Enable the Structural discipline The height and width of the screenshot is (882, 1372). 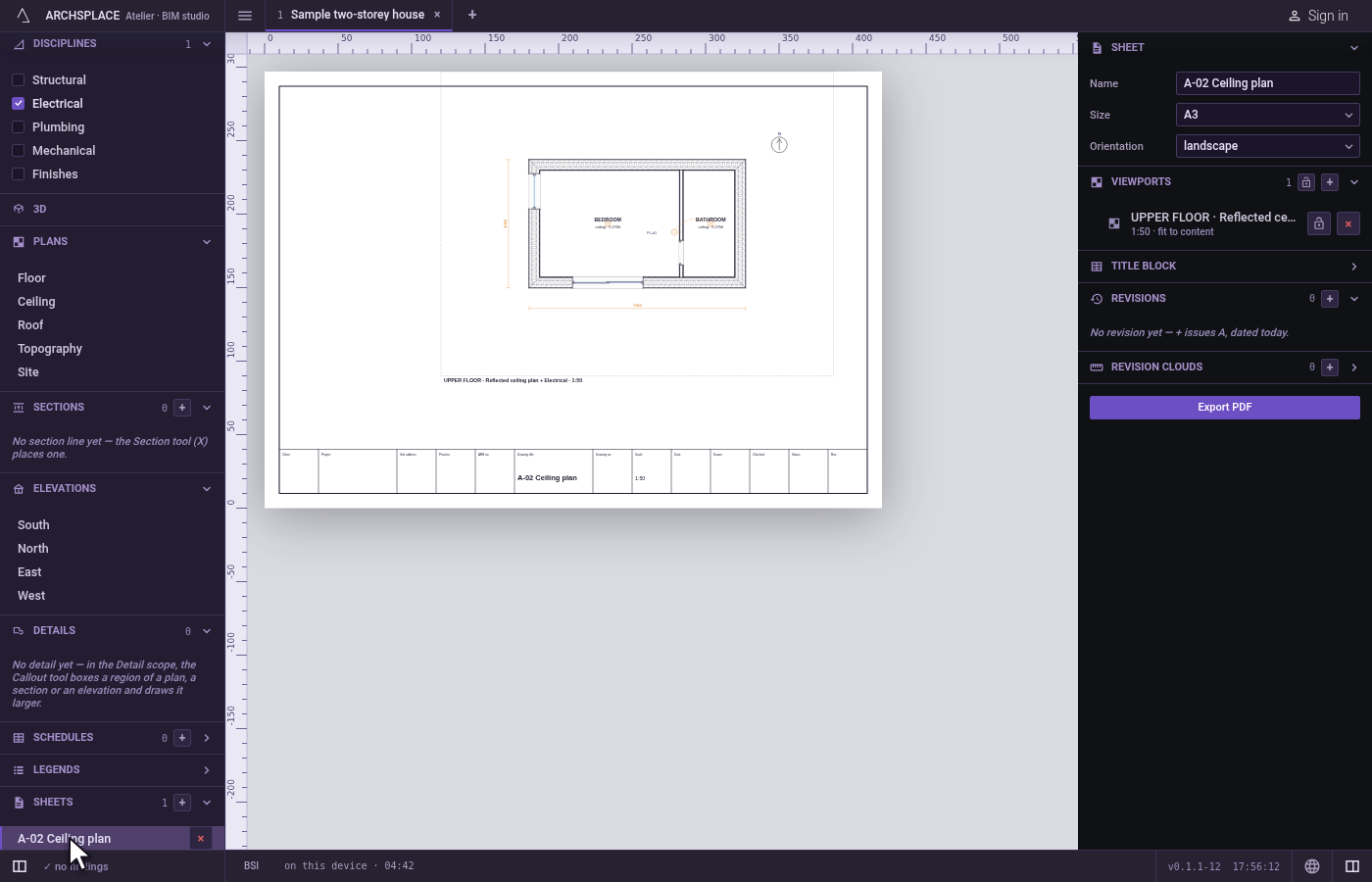(18, 80)
